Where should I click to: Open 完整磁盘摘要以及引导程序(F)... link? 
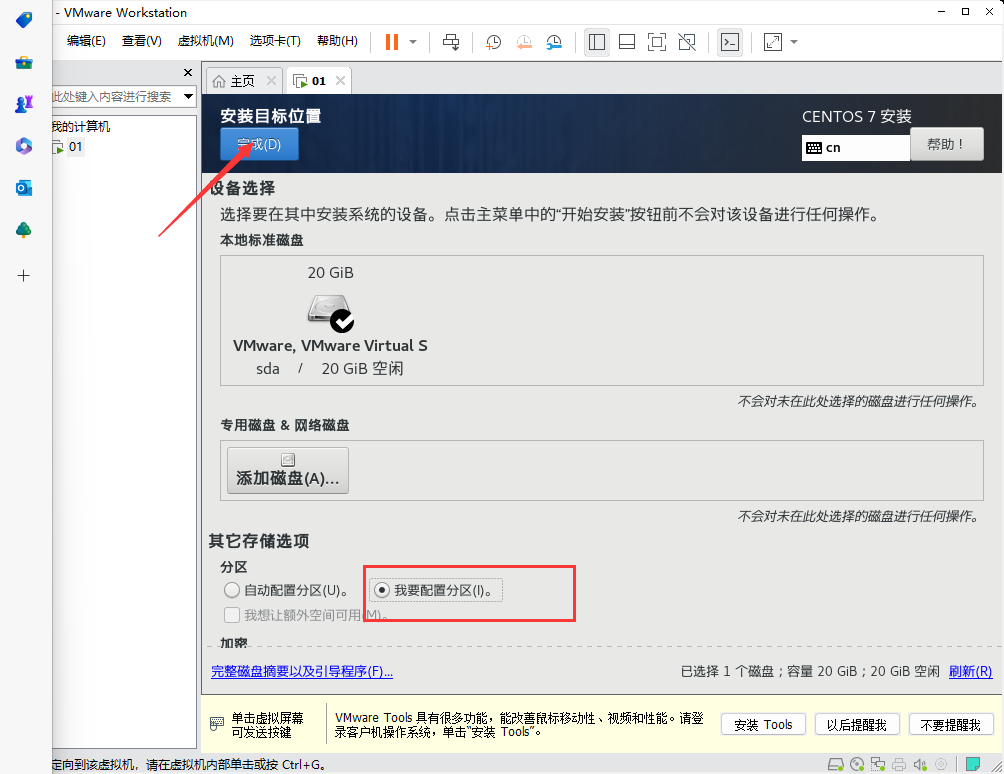[302, 671]
